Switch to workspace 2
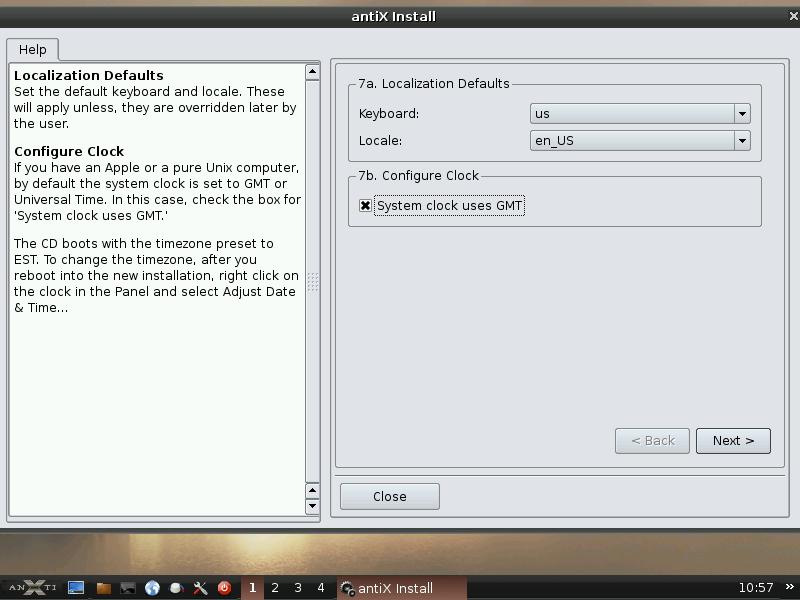Image resolution: width=800 pixels, height=600 pixels. [x=275, y=588]
